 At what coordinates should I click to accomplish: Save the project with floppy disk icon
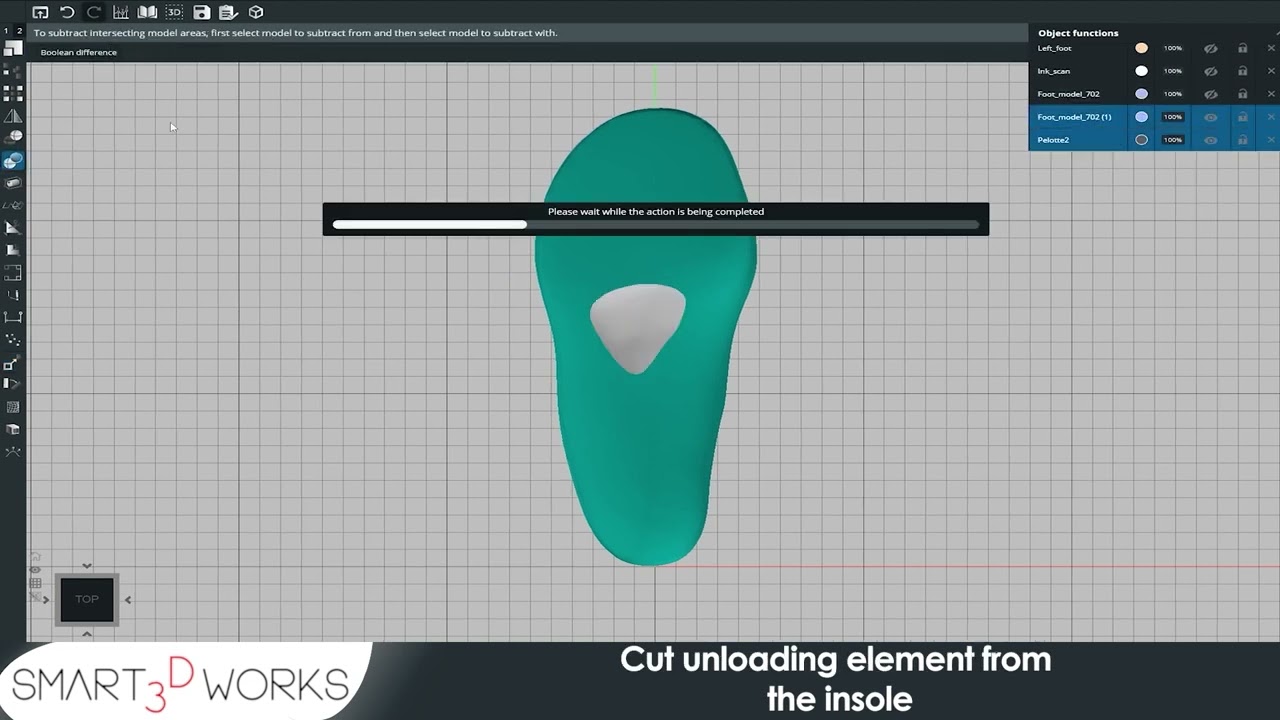point(201,13)
